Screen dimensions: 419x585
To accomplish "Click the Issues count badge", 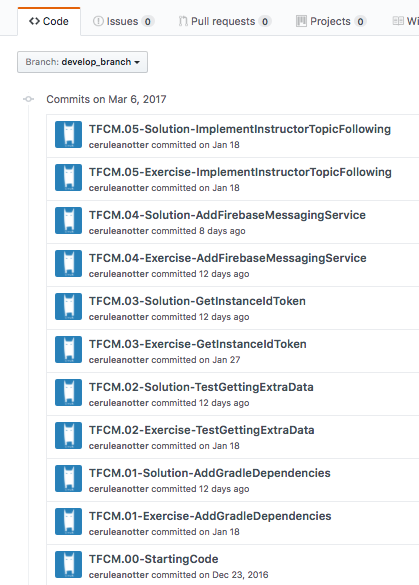I will (x=148, y=22).
